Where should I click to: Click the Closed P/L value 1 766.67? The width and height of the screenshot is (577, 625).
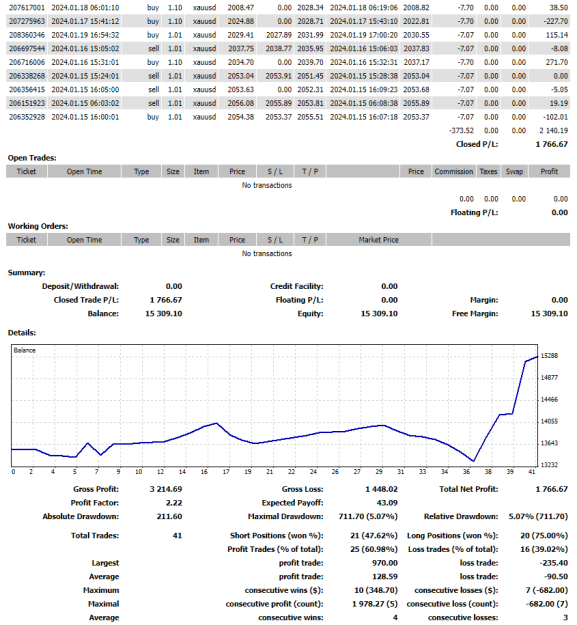[x=551, y=144]
